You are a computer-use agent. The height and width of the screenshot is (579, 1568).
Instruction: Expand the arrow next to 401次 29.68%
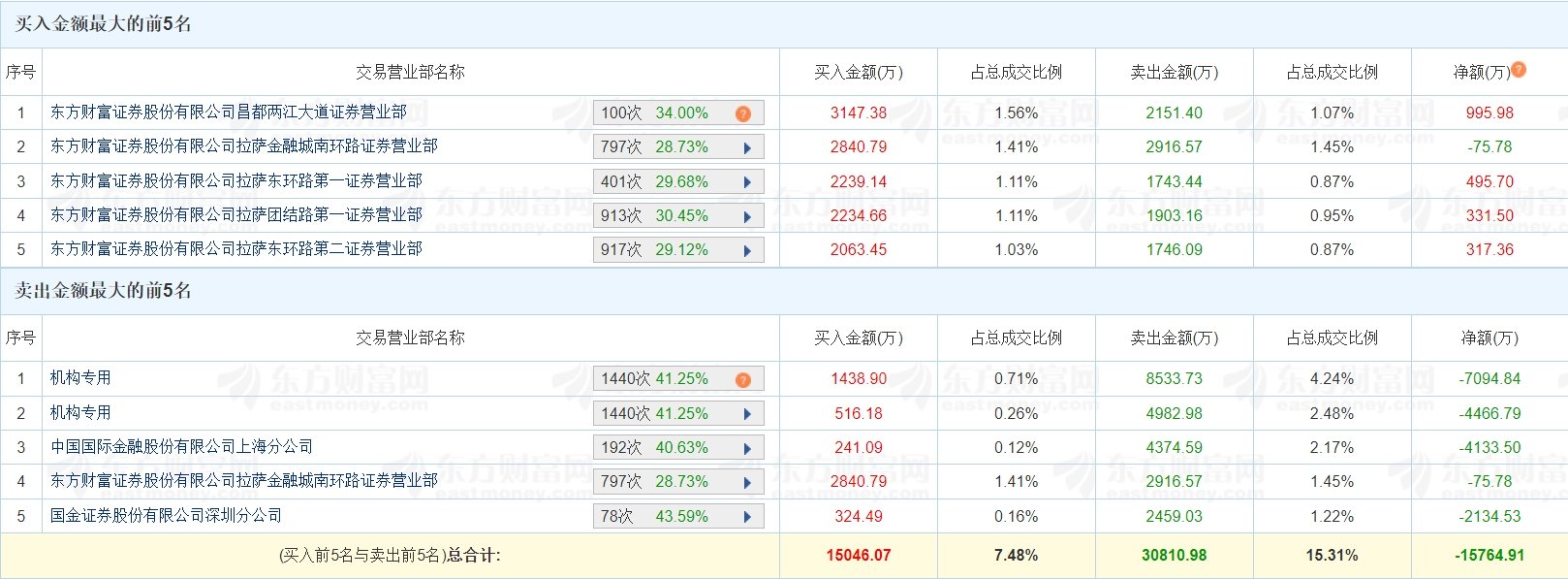point(747,182)
